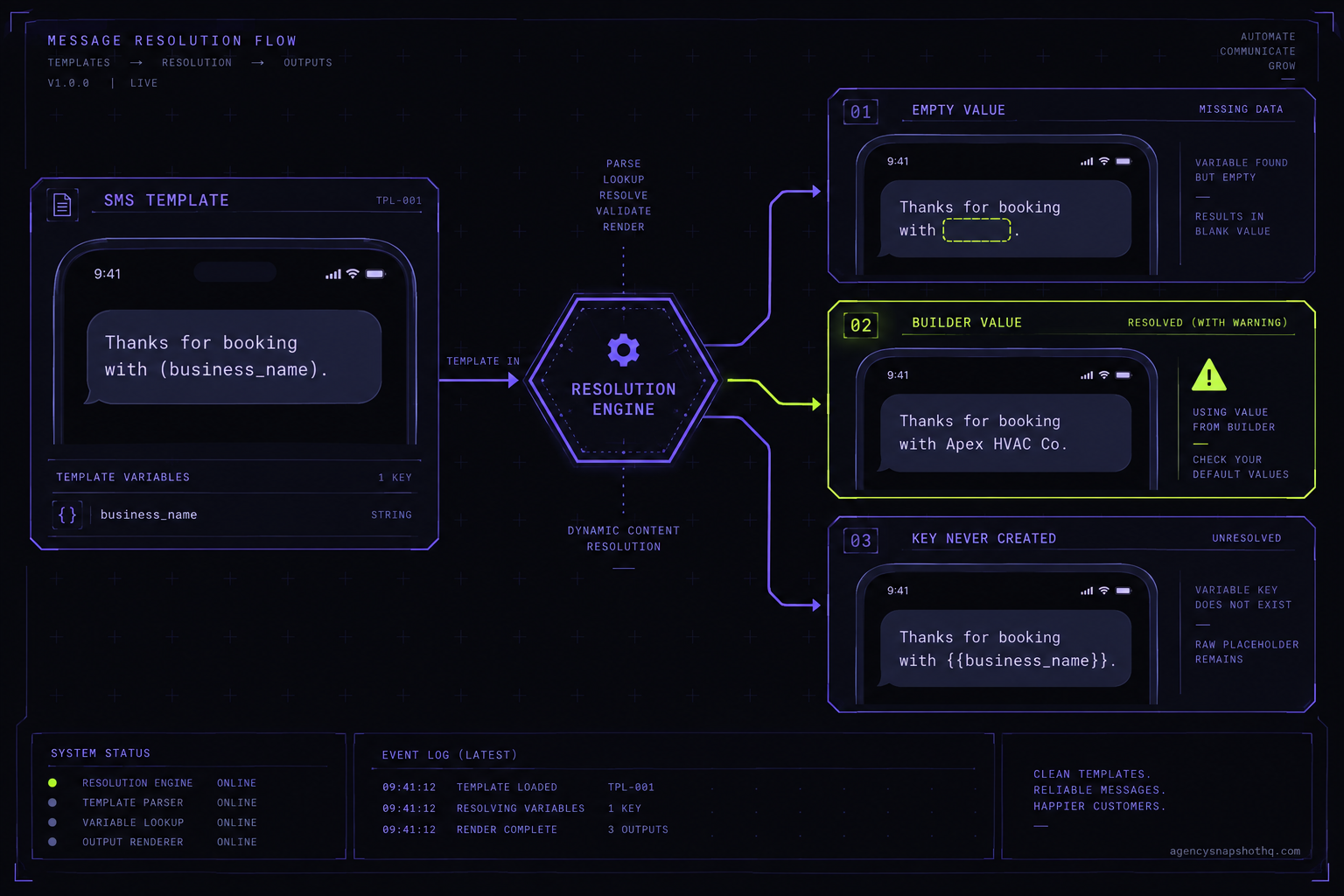Click the RESULTS IN BLANK VALUE note
This screenshot has height=896, width=1344.
click(x=1233, y=224)
